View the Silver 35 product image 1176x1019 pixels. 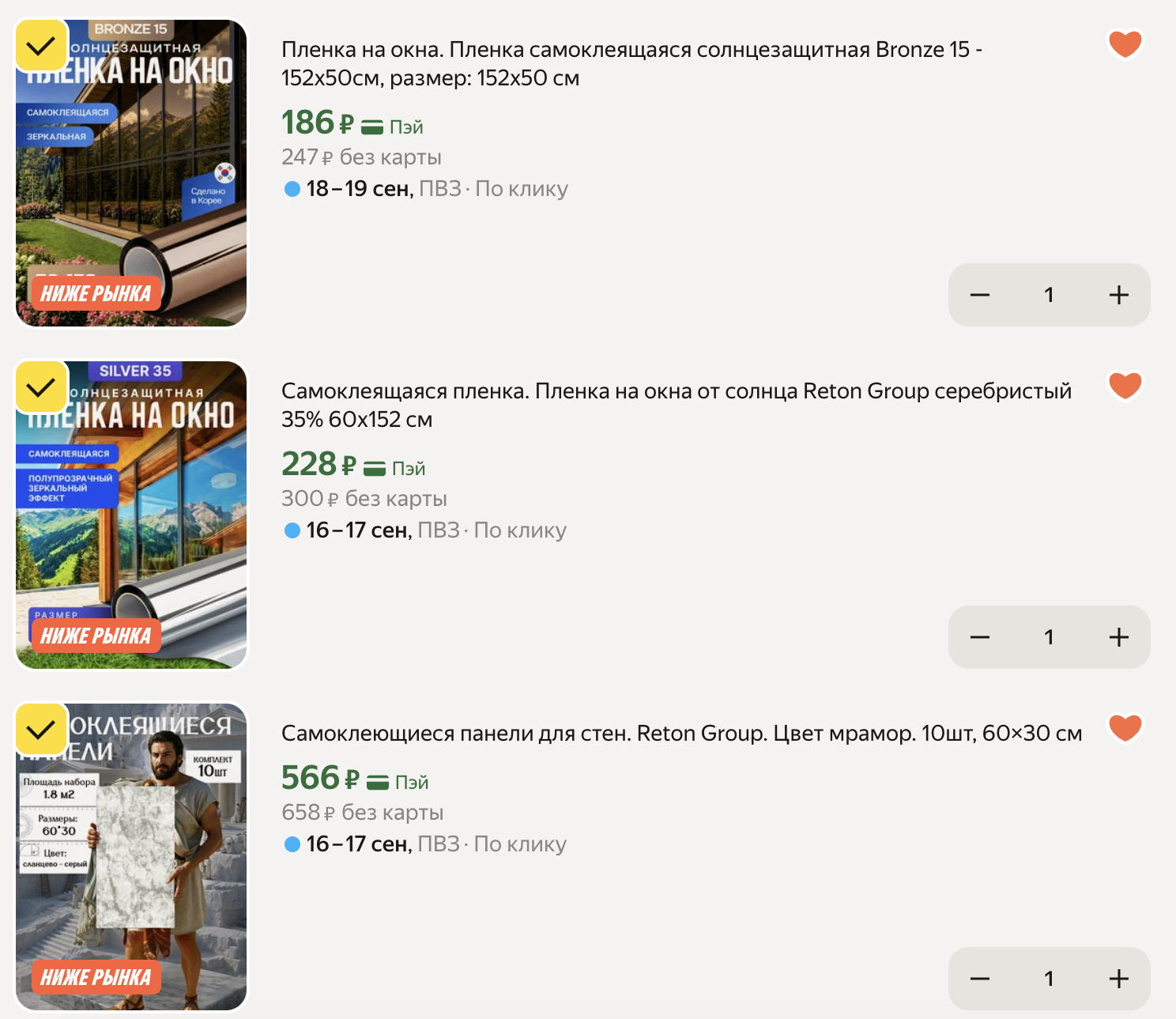(131, 515)
